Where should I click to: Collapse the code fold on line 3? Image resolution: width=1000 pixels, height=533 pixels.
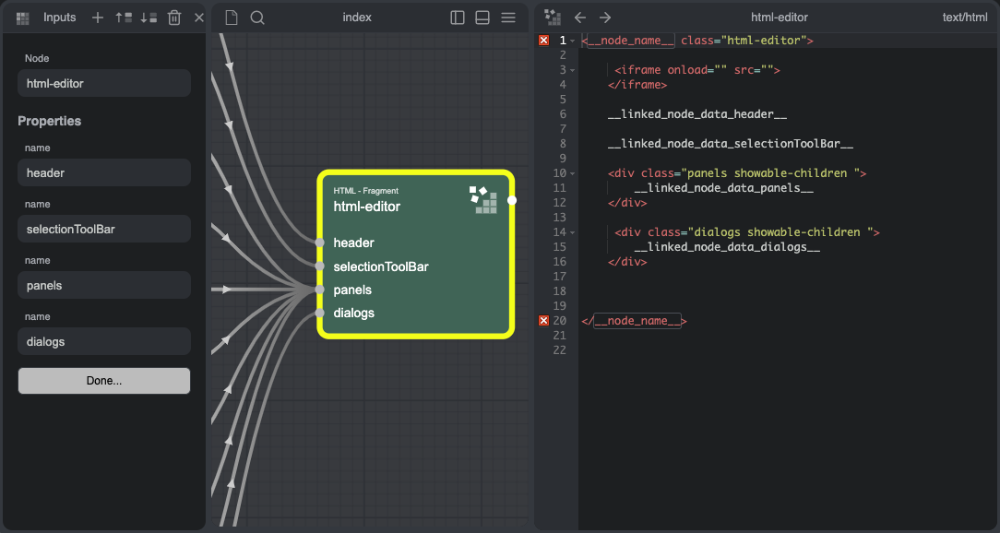coord(573,70)
